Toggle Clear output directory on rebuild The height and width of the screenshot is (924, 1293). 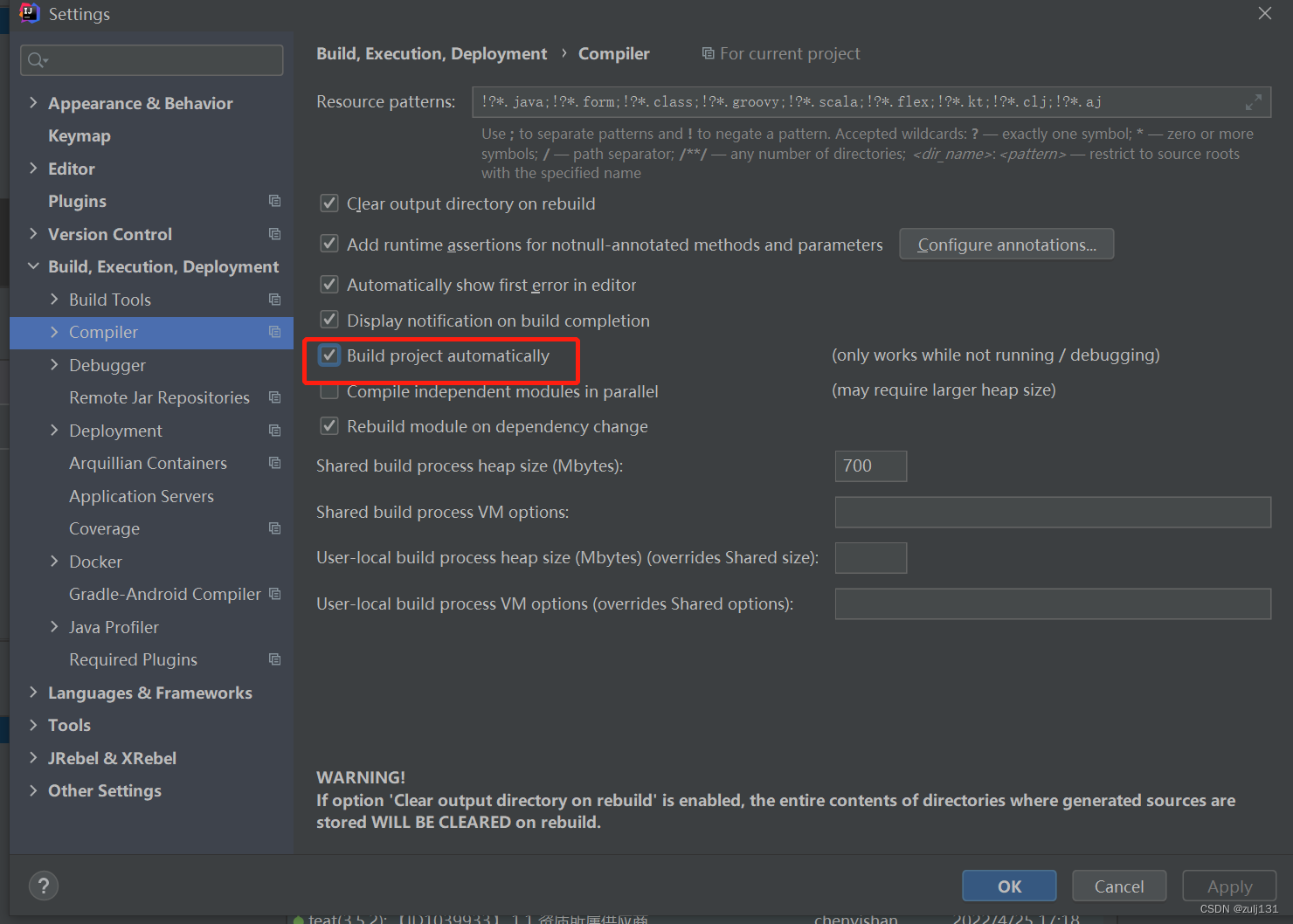pyautogui.click(x=329, y=203)
